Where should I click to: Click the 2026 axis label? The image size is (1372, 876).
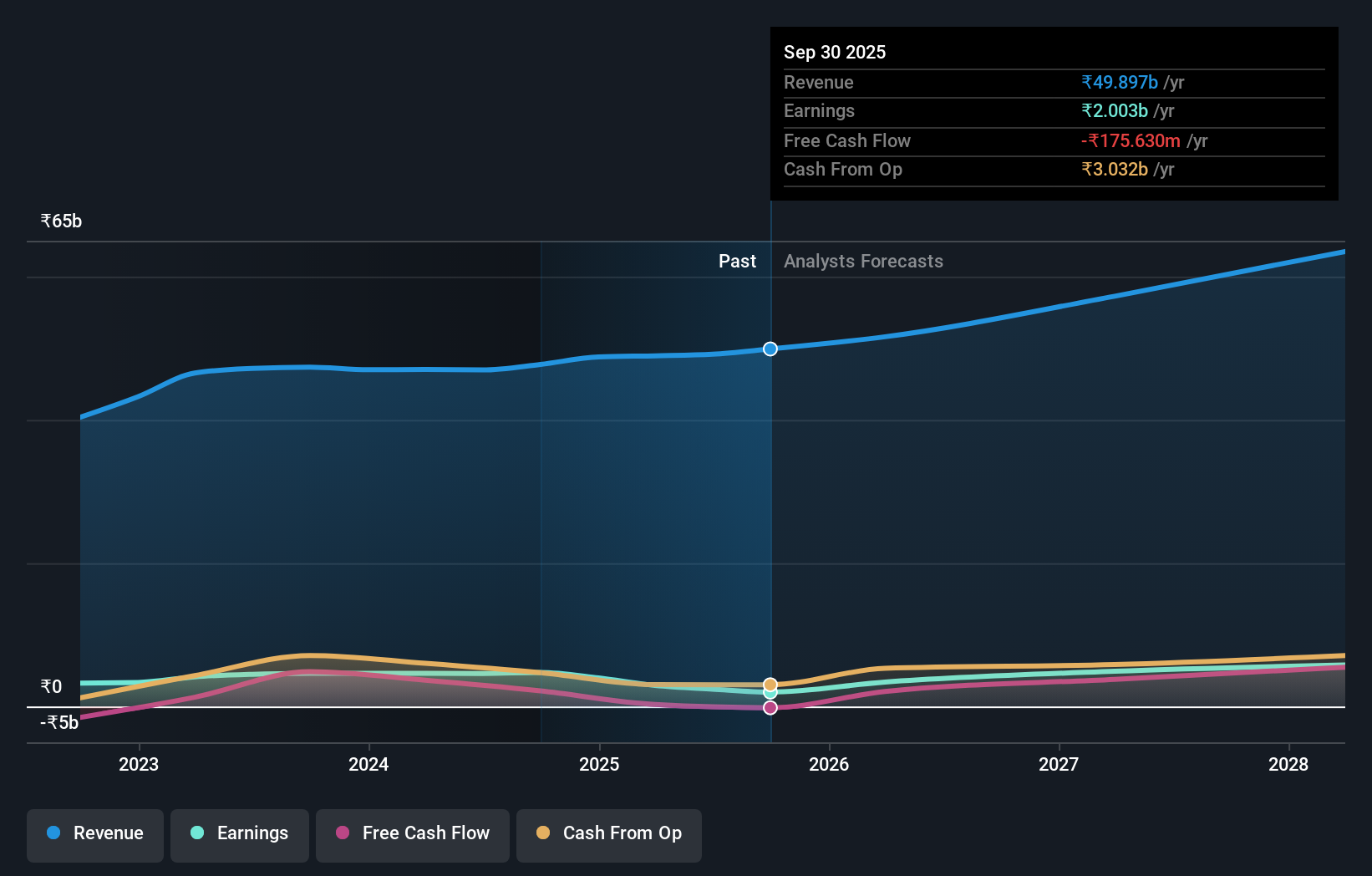[828, 764]
